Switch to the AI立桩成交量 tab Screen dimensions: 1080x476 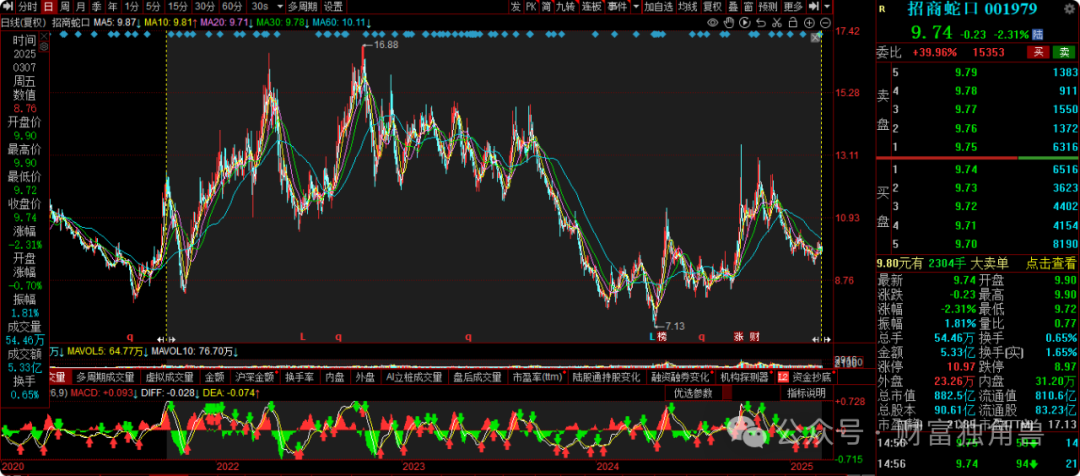[413, 377]
